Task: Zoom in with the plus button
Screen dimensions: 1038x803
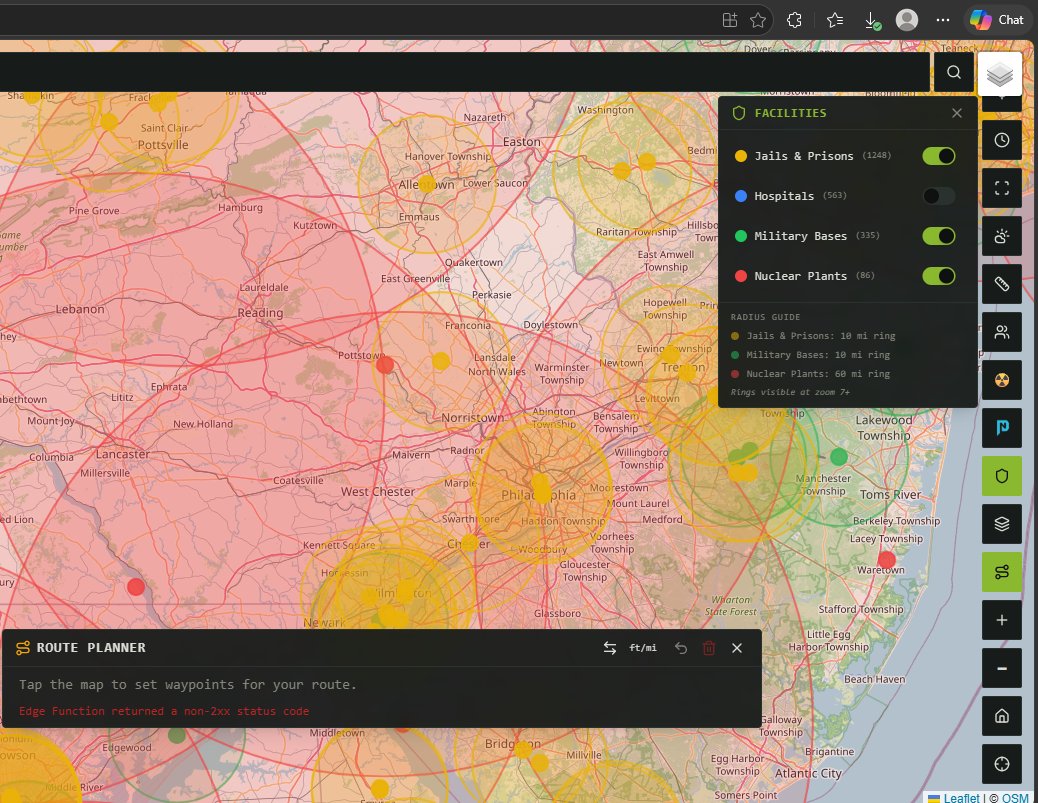Action: point(1002,620)
